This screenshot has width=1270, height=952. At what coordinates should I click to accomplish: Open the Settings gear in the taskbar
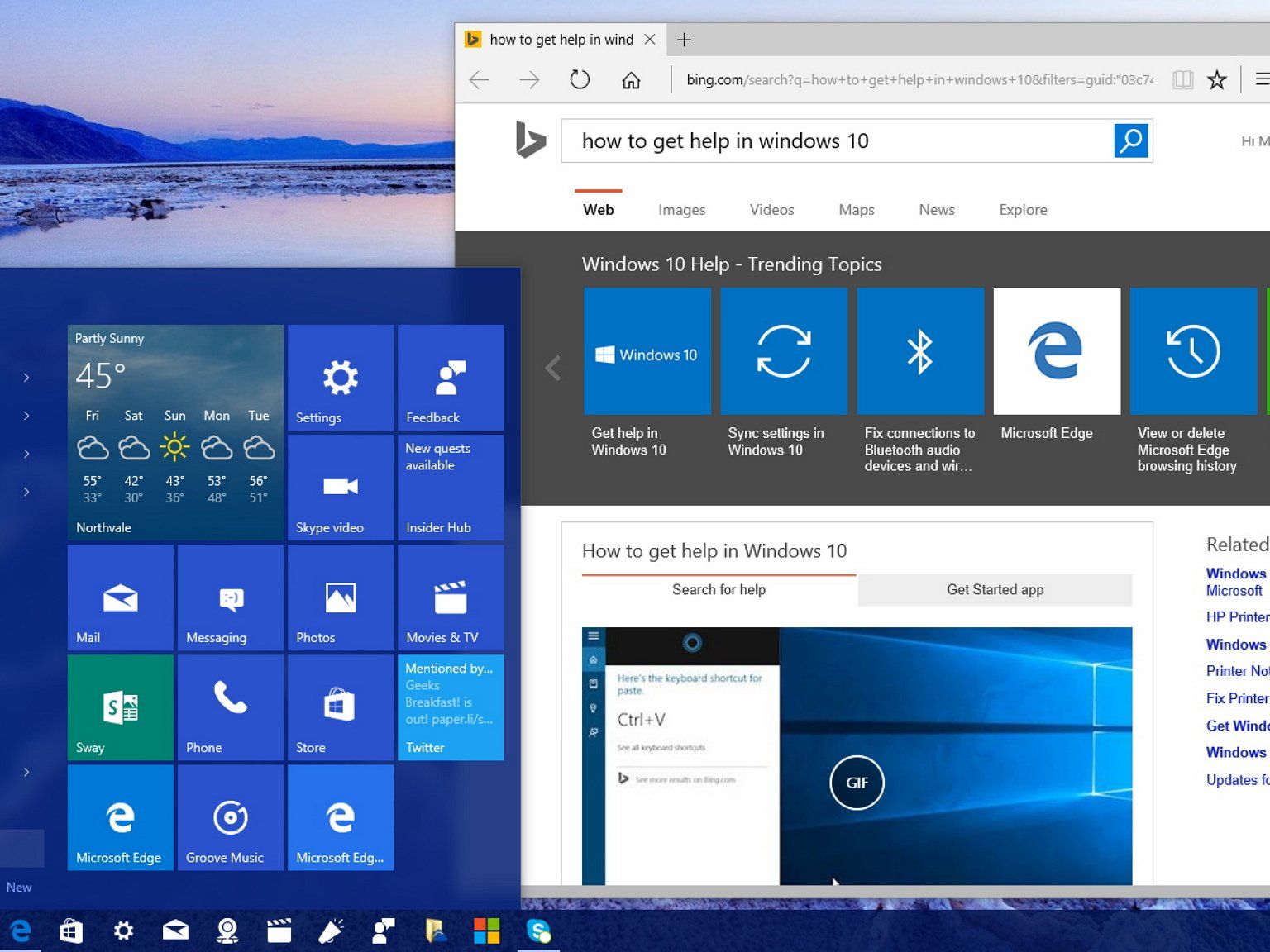pyautogui.click(x=123, y=931)
